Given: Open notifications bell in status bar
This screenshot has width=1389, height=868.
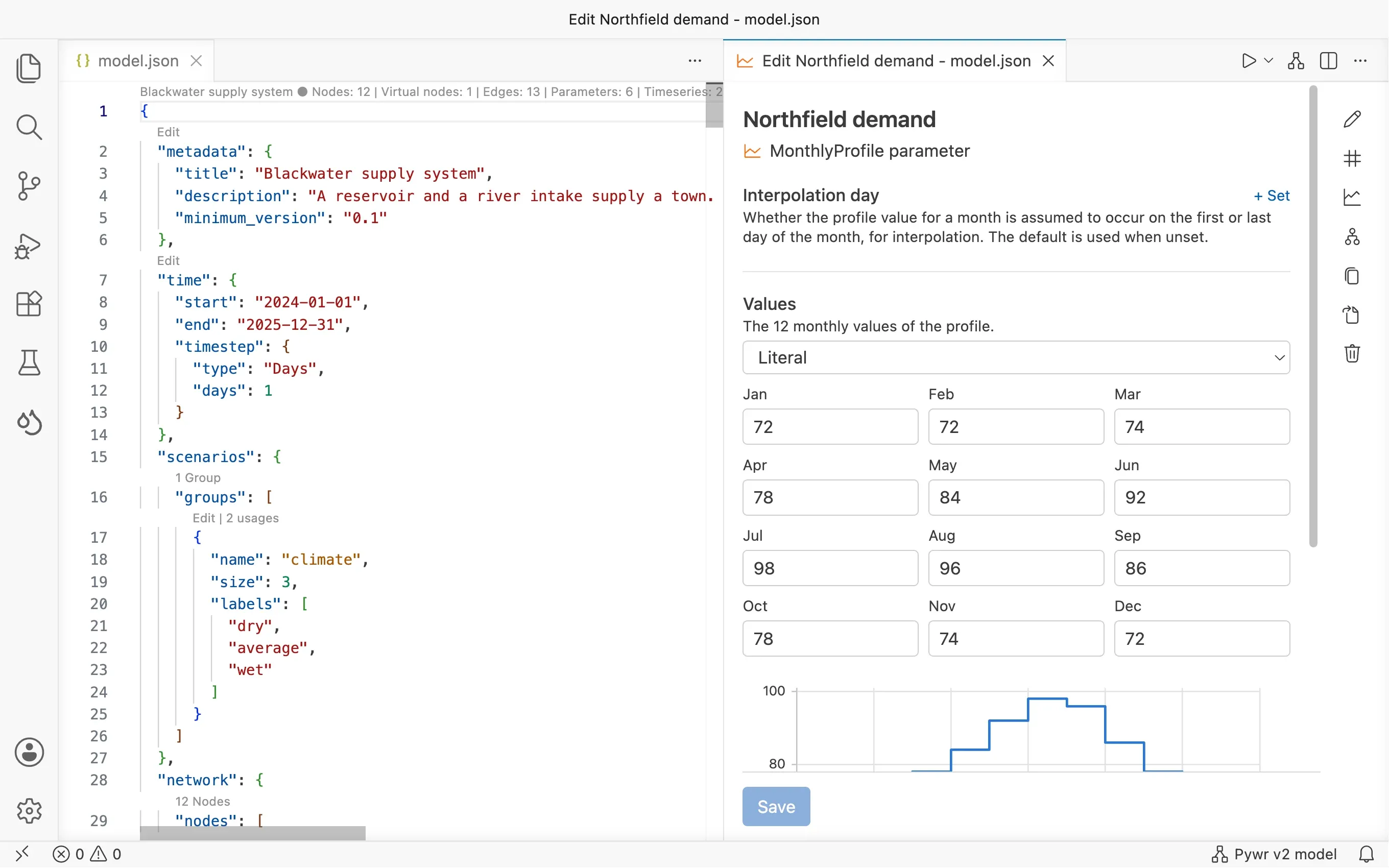Looking at the screenshot, I should [1367, 854].
